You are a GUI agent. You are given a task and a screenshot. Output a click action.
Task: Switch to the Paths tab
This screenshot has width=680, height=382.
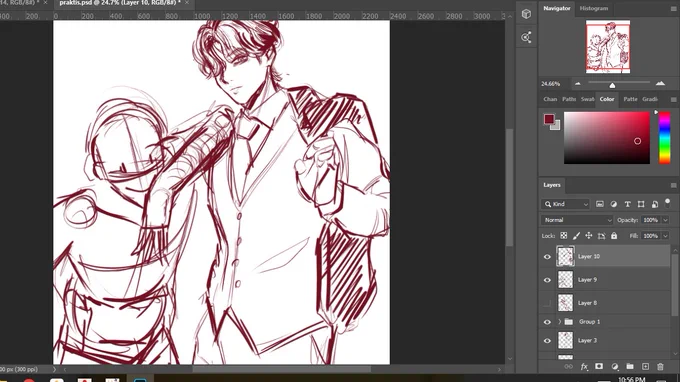tap(569, 99)
